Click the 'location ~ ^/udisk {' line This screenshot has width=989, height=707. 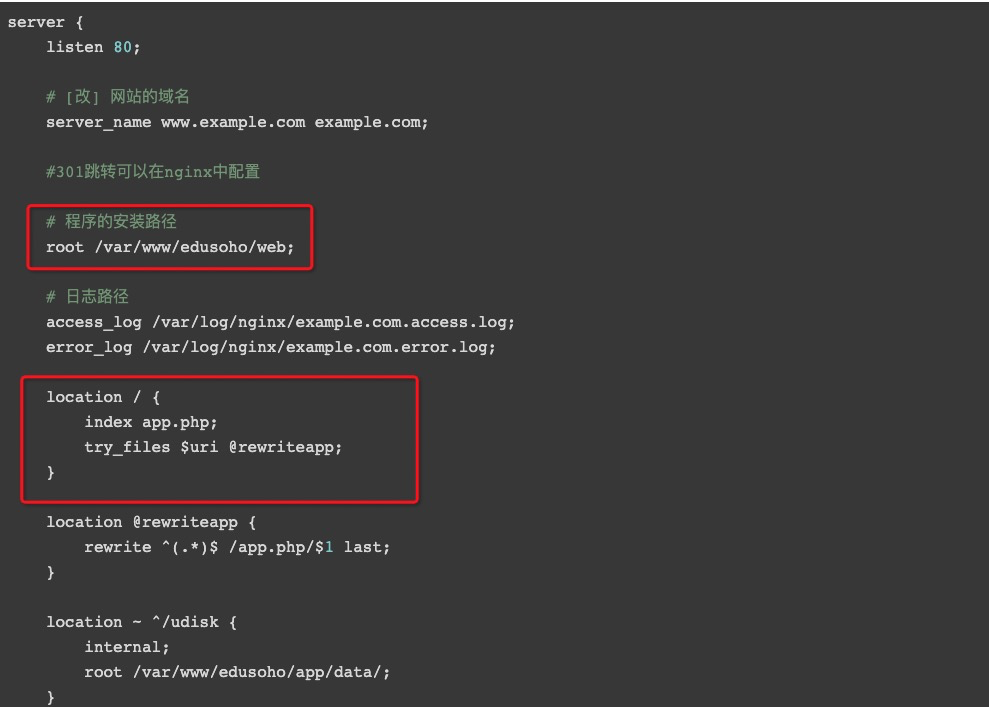[x=141, y=622]
